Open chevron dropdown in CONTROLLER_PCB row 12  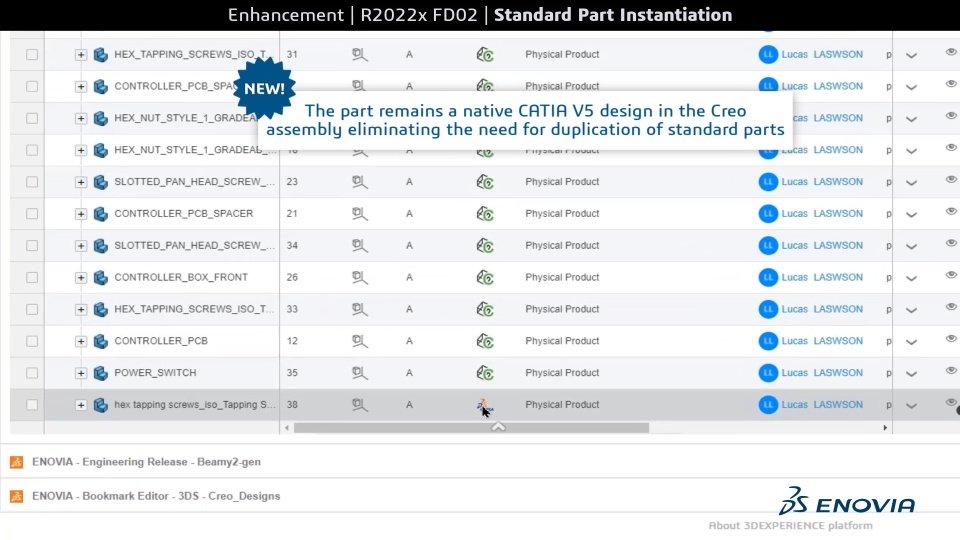tap(911, 342)
